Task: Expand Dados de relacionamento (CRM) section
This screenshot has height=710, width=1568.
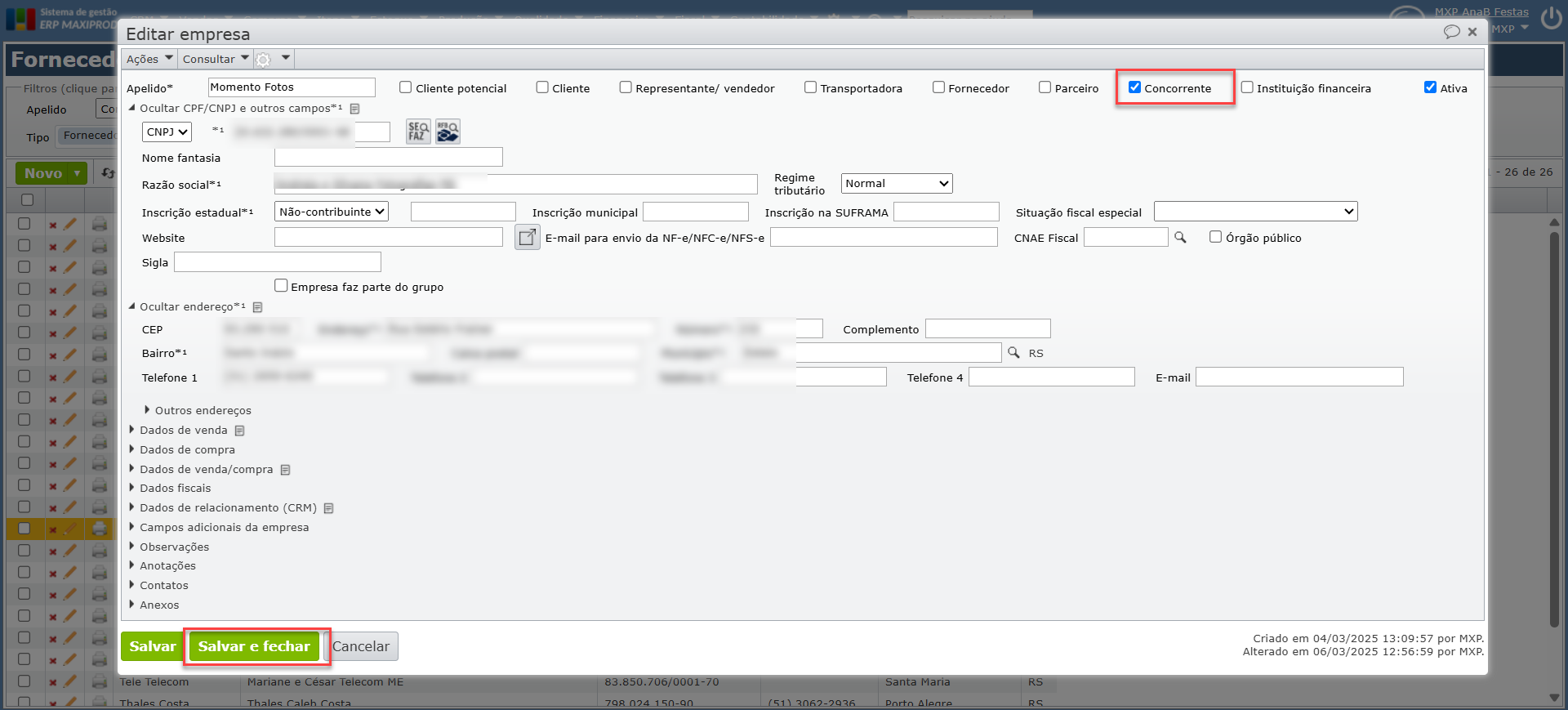Action: (131, 507)
